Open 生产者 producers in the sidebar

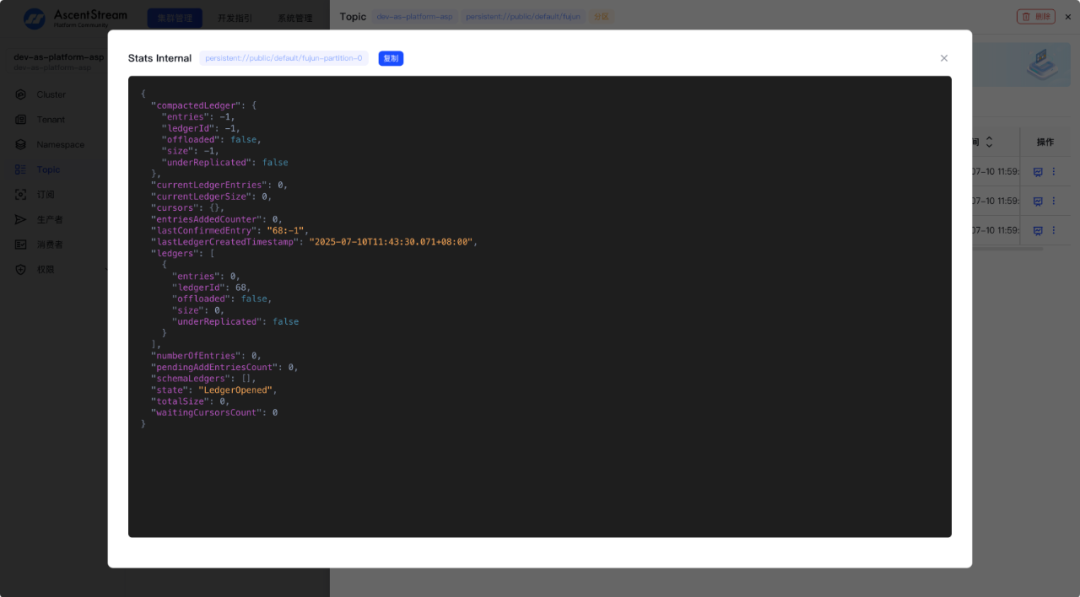click(x=49, y=220)
